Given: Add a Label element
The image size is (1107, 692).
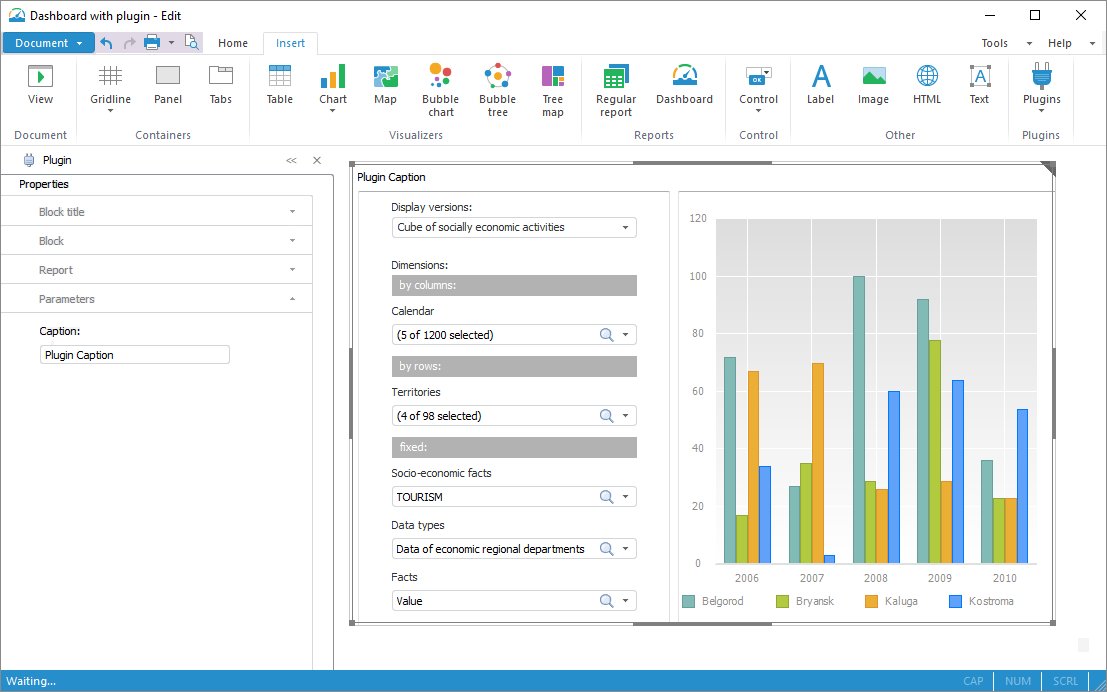Looking at the screenshot, I should click(820, 85).
